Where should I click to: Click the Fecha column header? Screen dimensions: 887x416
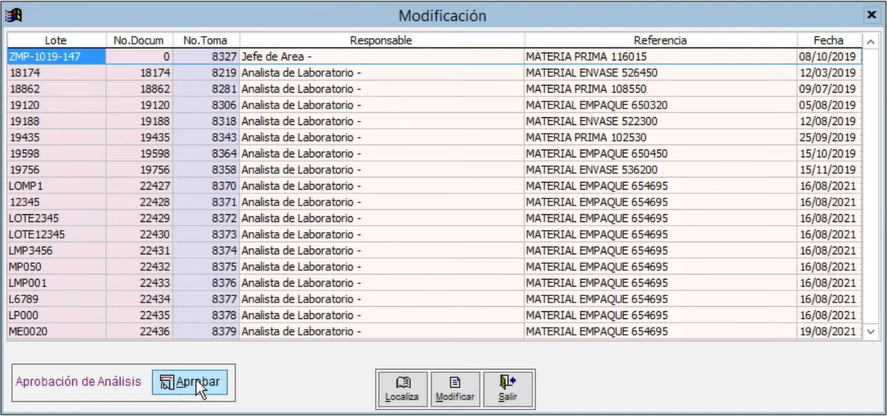click(x=828, y=40)
